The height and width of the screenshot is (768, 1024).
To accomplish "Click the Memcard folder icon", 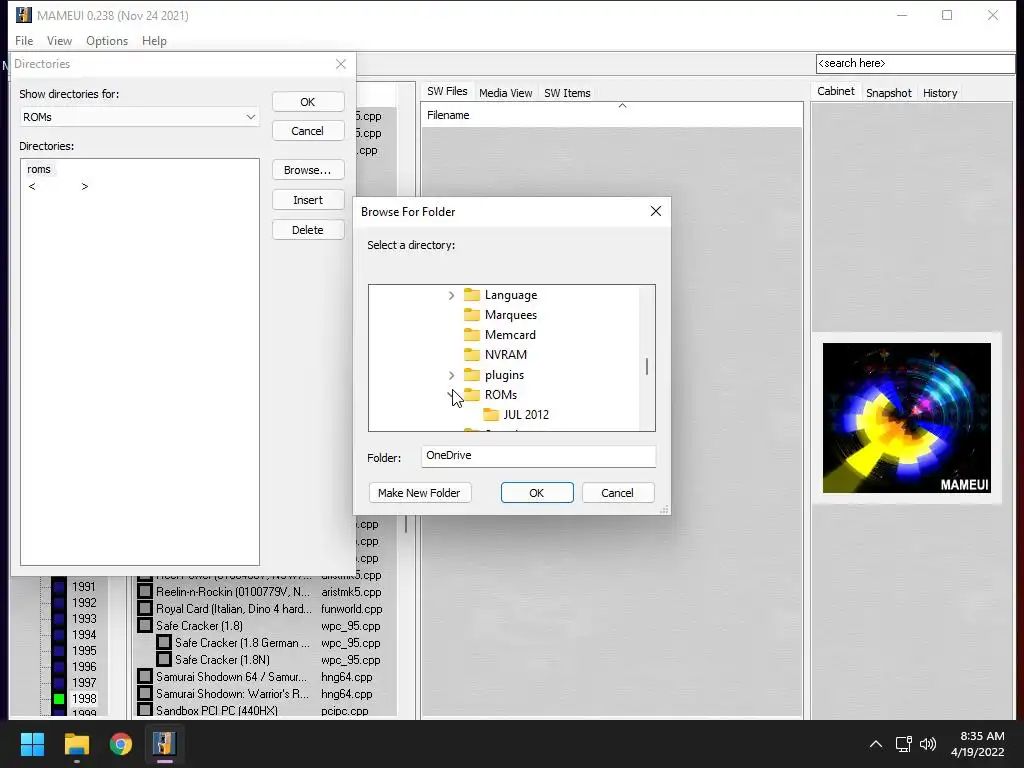I will point(472,335).
